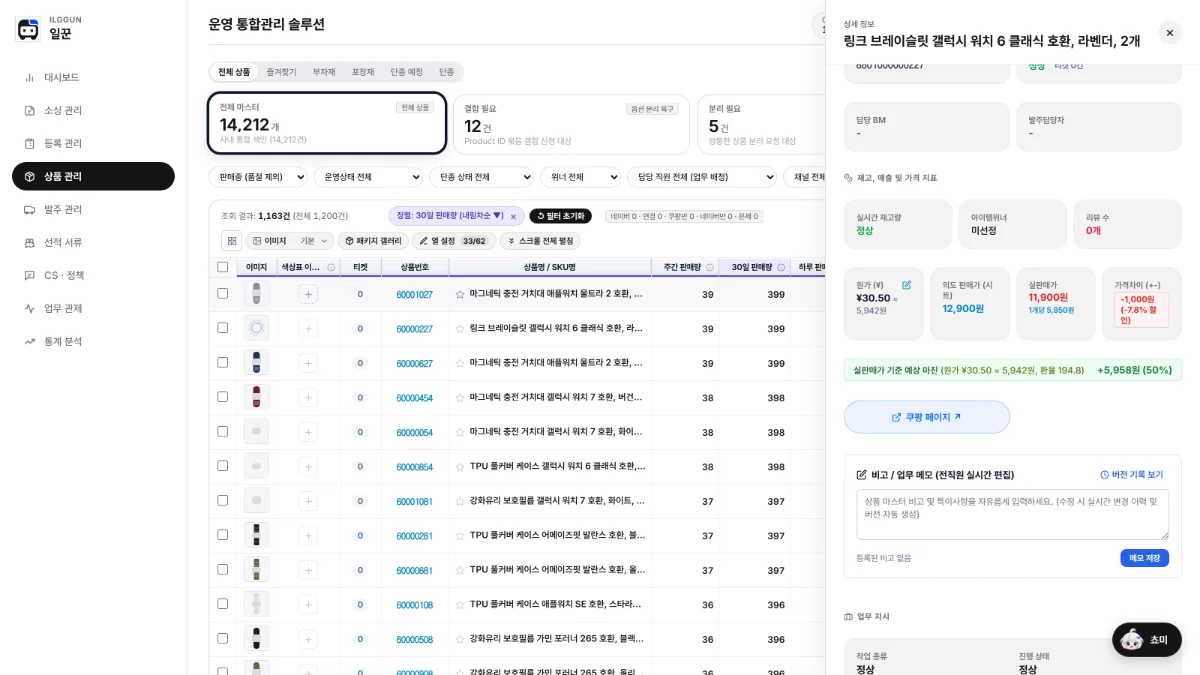Viewport: 1200px width, 675px height.
Task: Click the info icon beside 색상표 header
Action: (x=331, y=267)
